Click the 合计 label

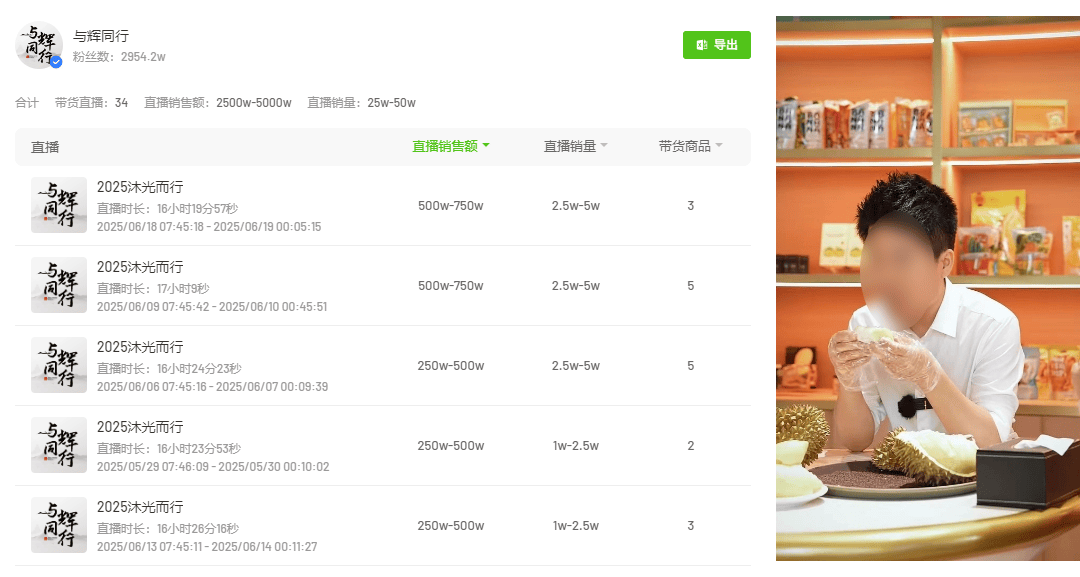tap(27, 103)
